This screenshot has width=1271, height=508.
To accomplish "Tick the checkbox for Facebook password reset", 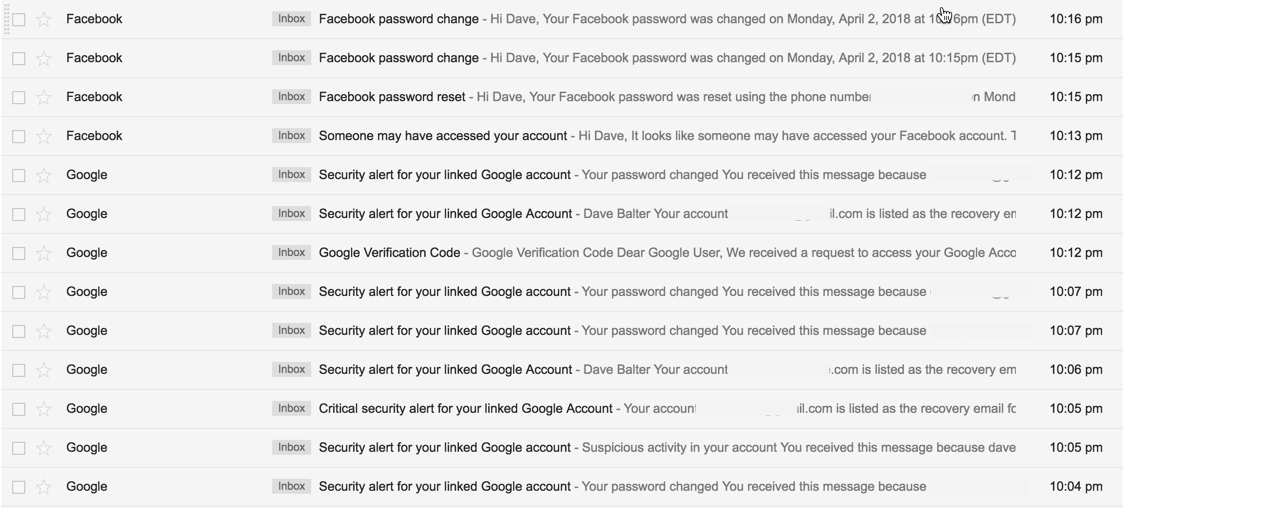I will (19, 98).
